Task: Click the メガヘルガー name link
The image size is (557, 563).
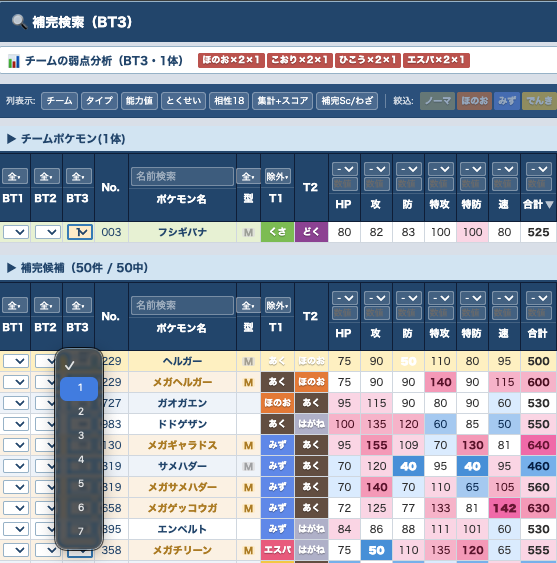Action: (x=182, y=382)
